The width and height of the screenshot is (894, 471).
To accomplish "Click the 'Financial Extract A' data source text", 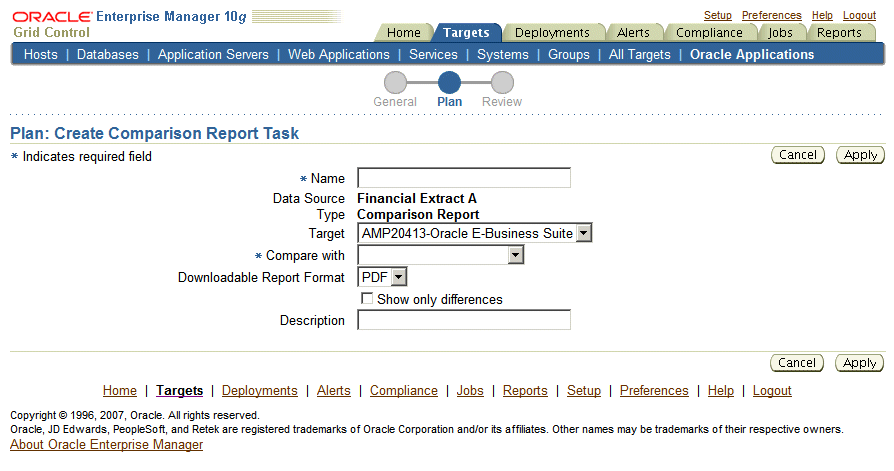I will (417, 198).
